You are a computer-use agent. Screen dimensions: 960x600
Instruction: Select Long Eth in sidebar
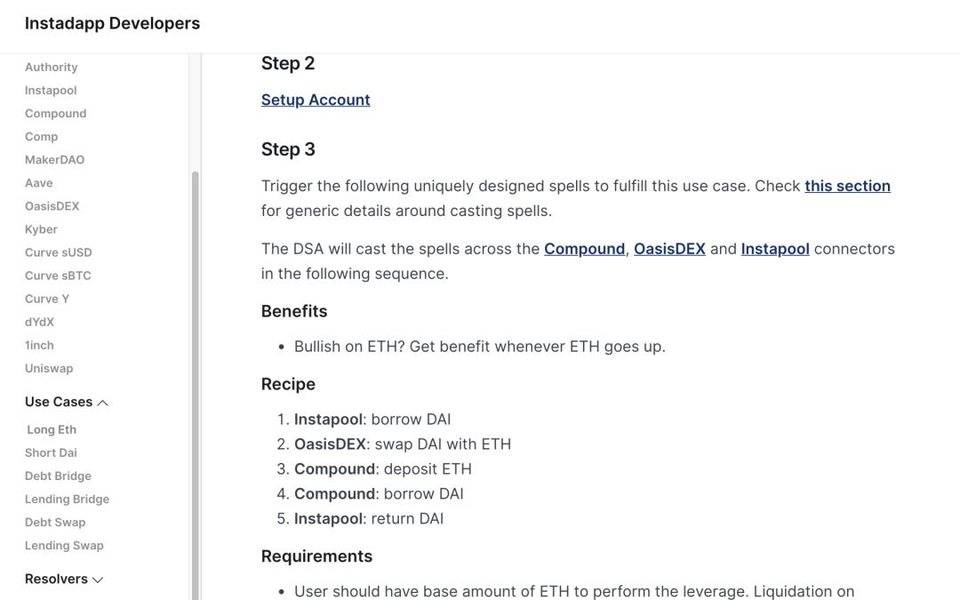[52, 430]
